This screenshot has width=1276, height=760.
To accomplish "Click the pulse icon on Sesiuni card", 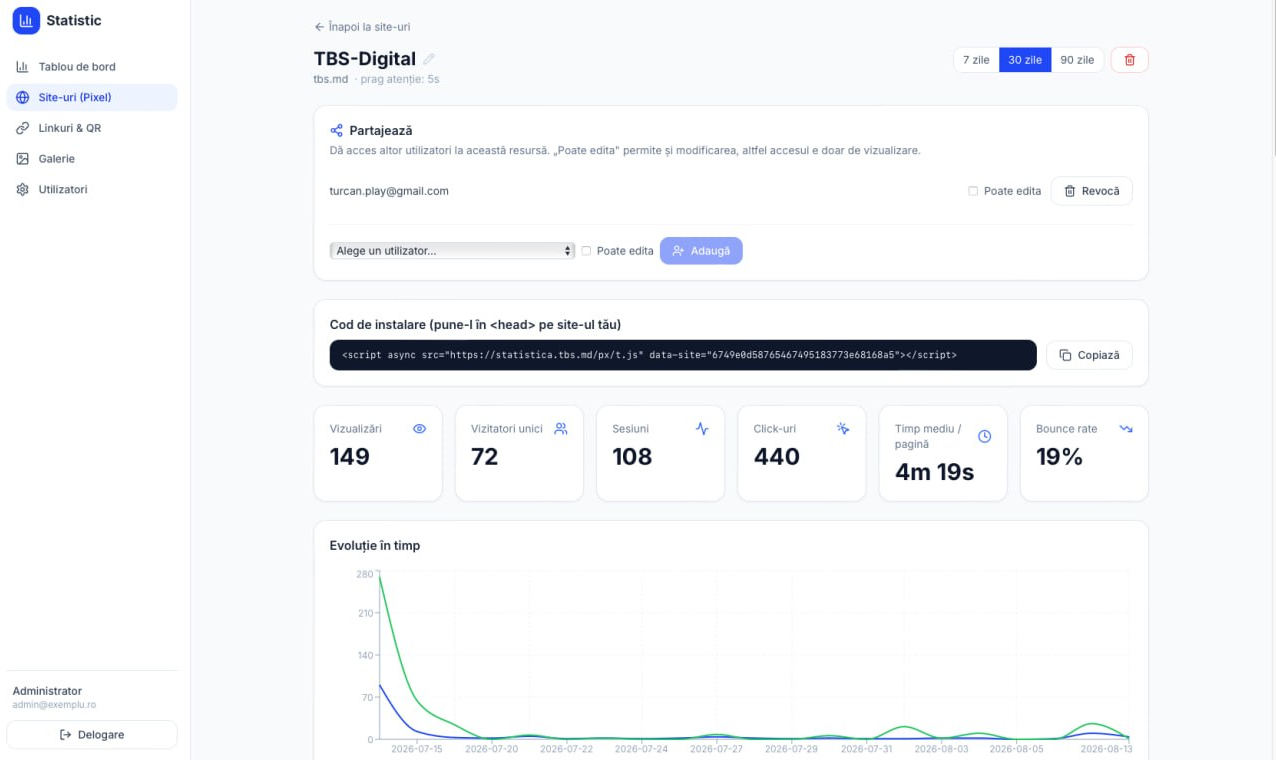I will pyautogui.click(x=702, y=429).
